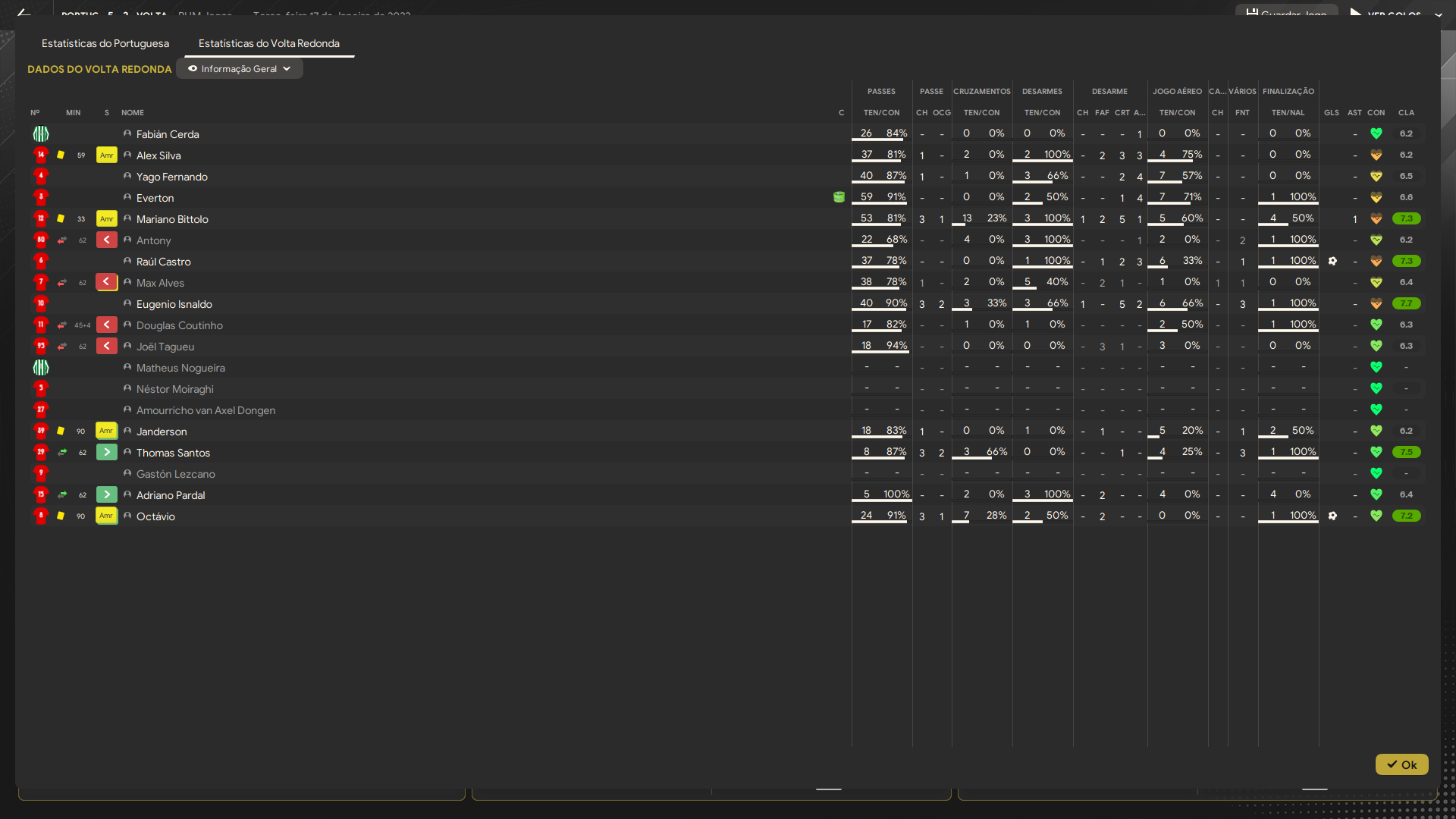Sort by the MIN column header
The image size is (1456, 819).
pyautogui.click(x=74, y=112)
